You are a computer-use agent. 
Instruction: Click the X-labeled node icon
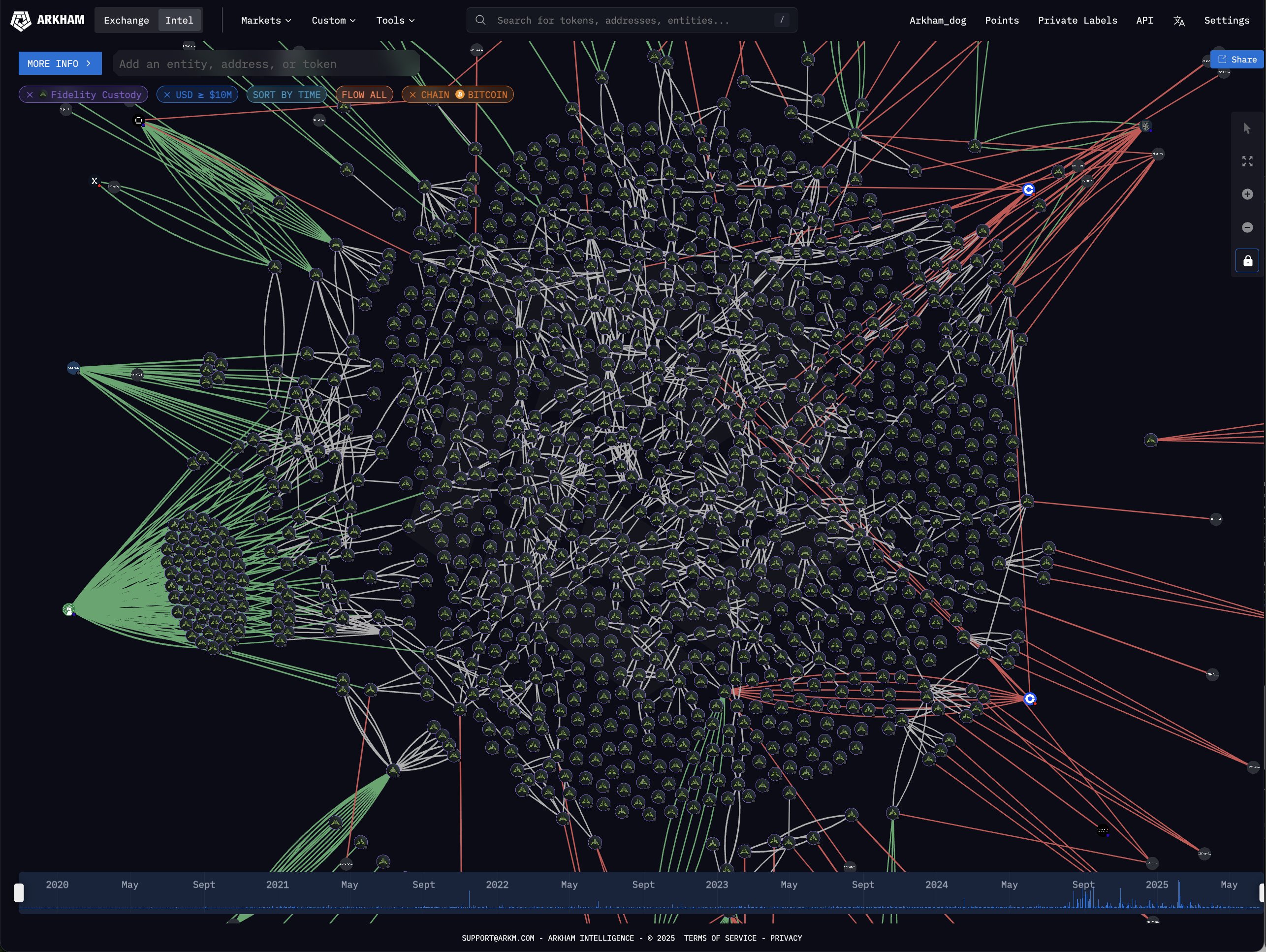(95, 181)
